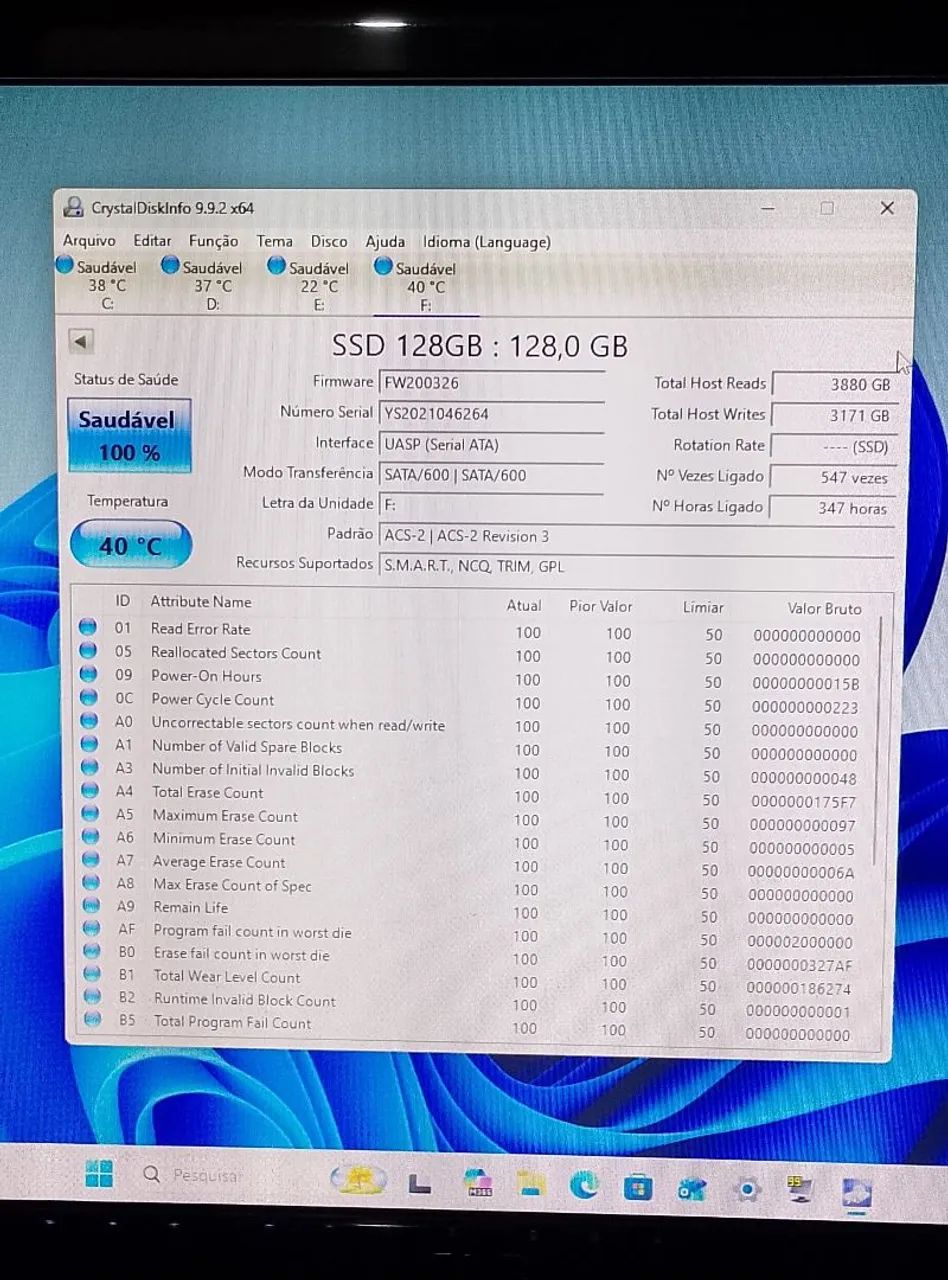
Task: Click the Padrão field ACS-2 Revision 3
Action: point(637,536)
